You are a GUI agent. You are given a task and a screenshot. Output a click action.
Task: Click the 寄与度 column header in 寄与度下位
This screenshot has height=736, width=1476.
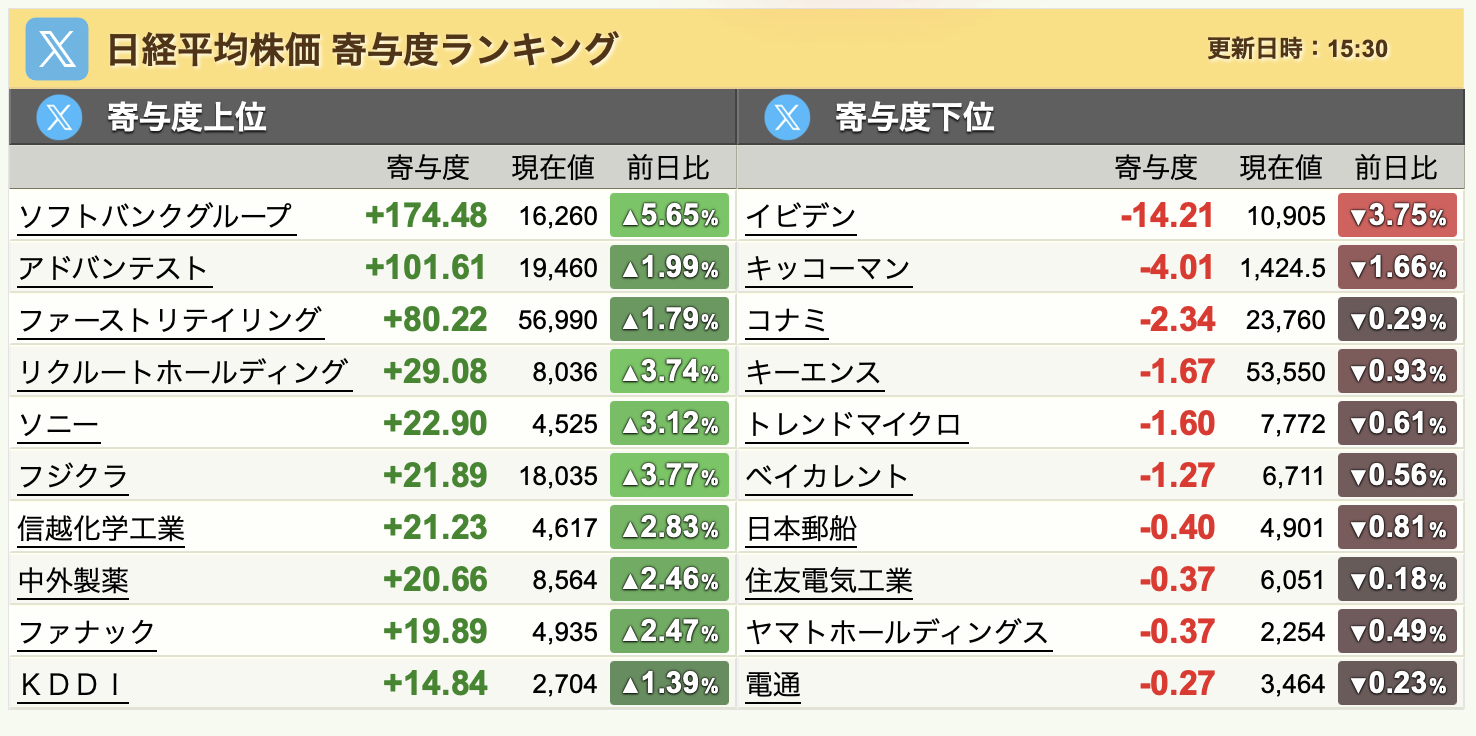click(x=1156, y=167)
